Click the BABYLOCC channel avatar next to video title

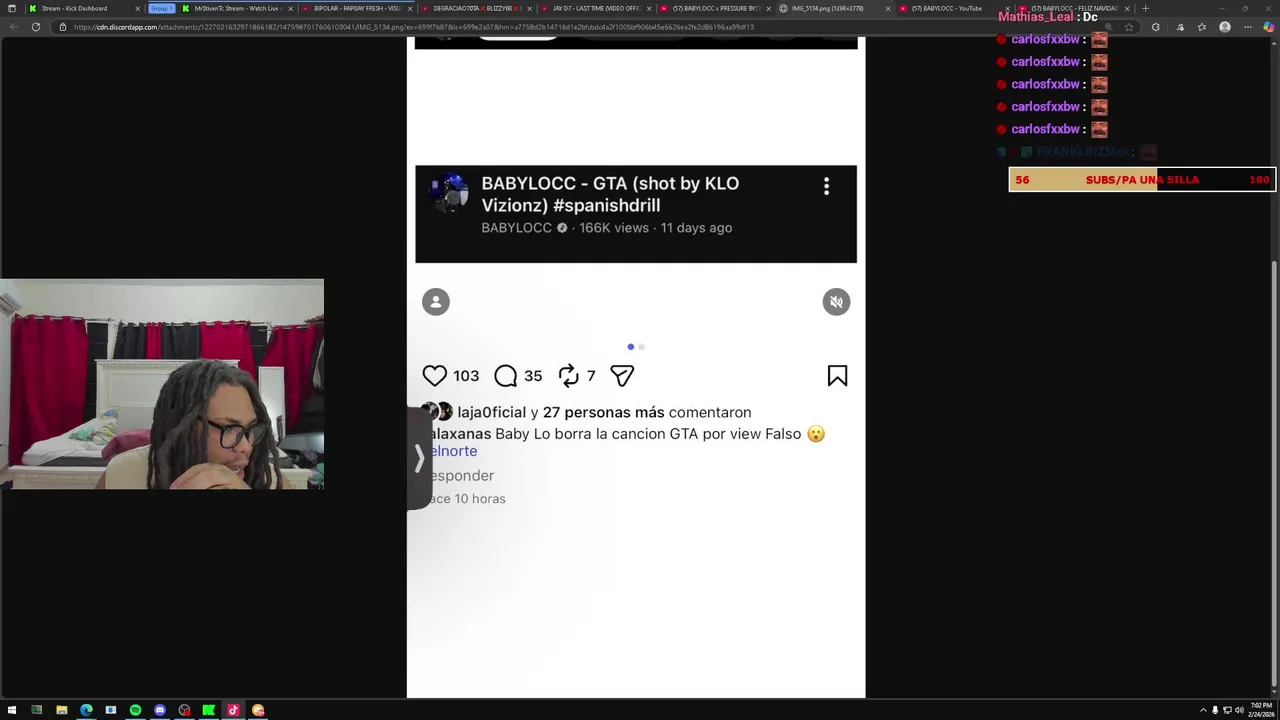pos(448,192)
